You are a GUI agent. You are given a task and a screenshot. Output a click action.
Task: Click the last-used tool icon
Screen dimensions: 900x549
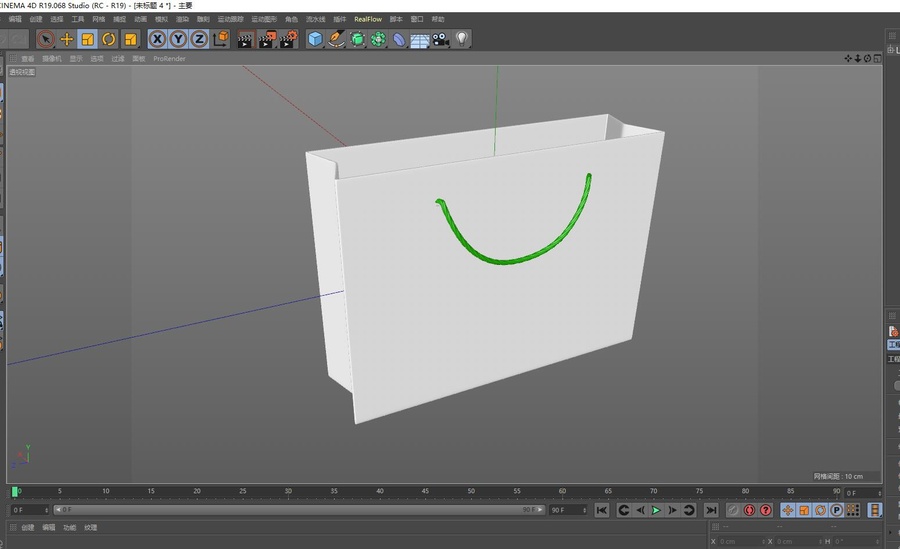pos(131,39)
